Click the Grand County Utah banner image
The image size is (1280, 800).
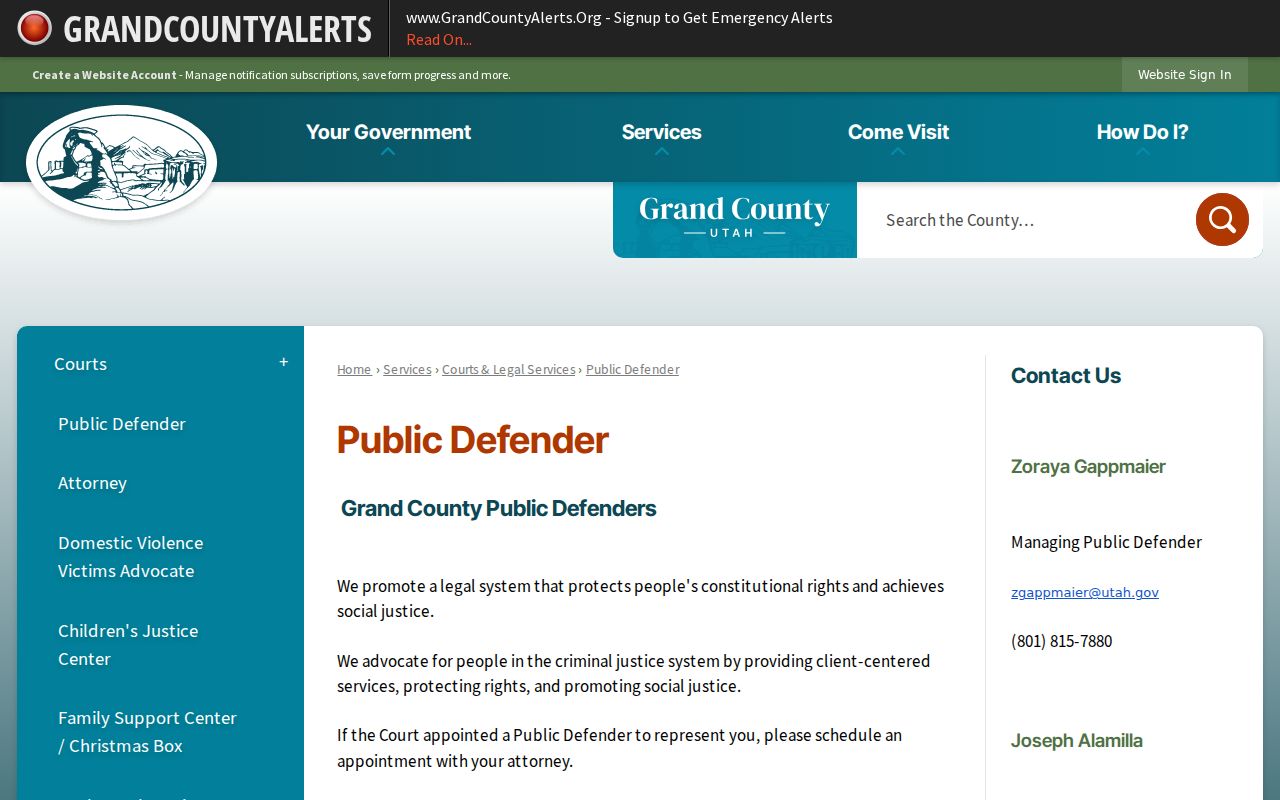point(735,220)
